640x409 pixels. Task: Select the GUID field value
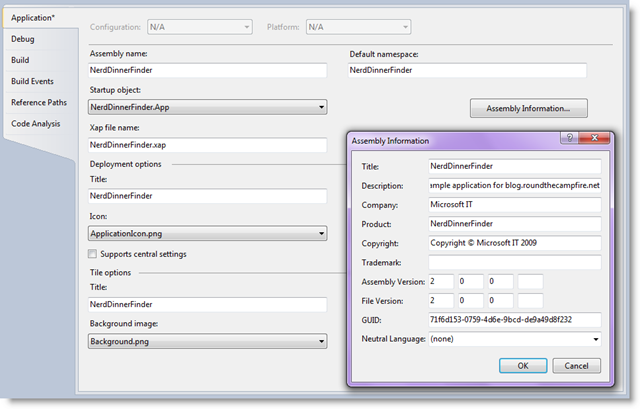click(x=515, y=320)
